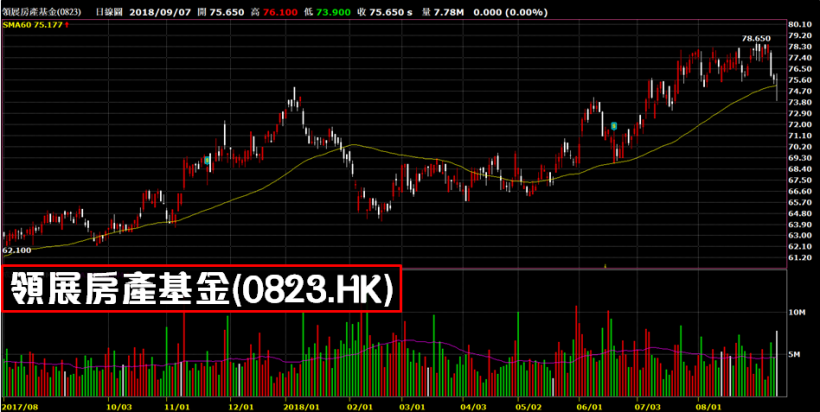The height and width of the screenshot is (412, 820).
Task: Click the 65.70 price axis label
Action: 800,202
